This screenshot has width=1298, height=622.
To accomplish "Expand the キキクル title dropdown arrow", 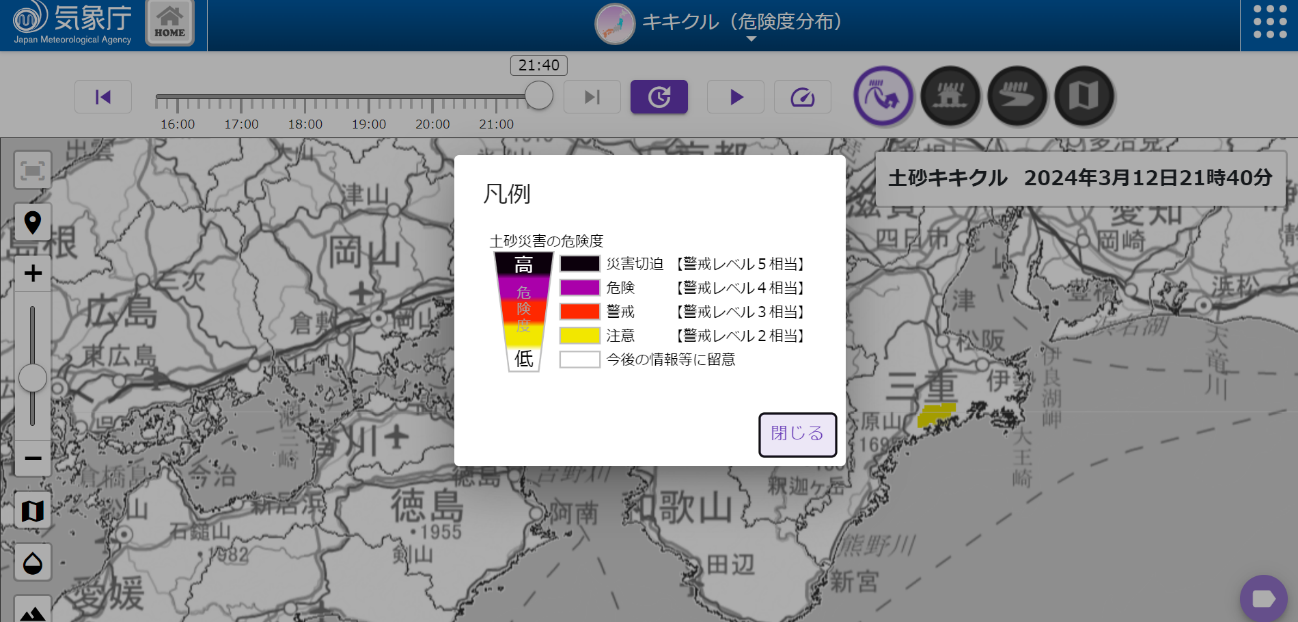I will click(x=751, y=40).
